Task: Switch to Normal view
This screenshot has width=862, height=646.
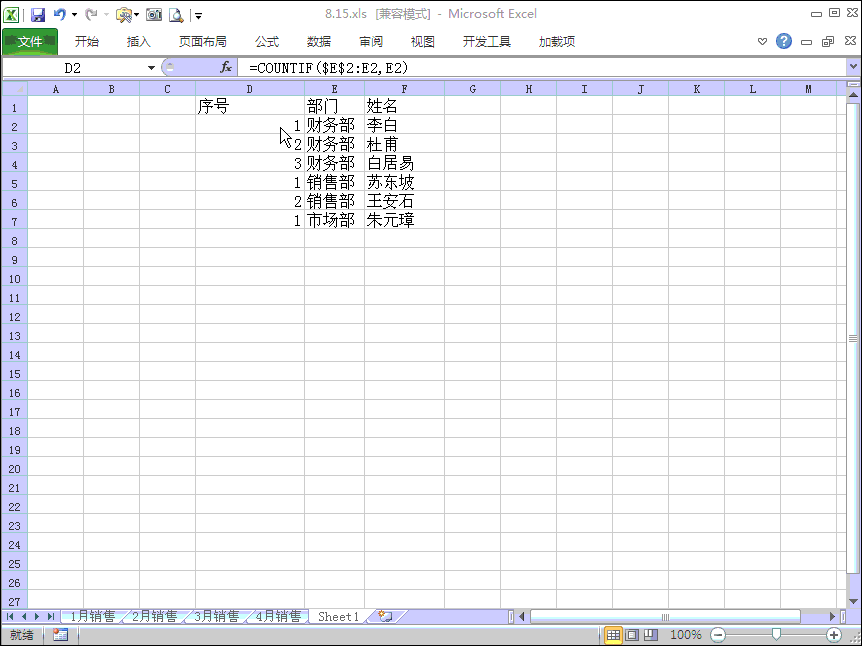Action: coord(613,635)
